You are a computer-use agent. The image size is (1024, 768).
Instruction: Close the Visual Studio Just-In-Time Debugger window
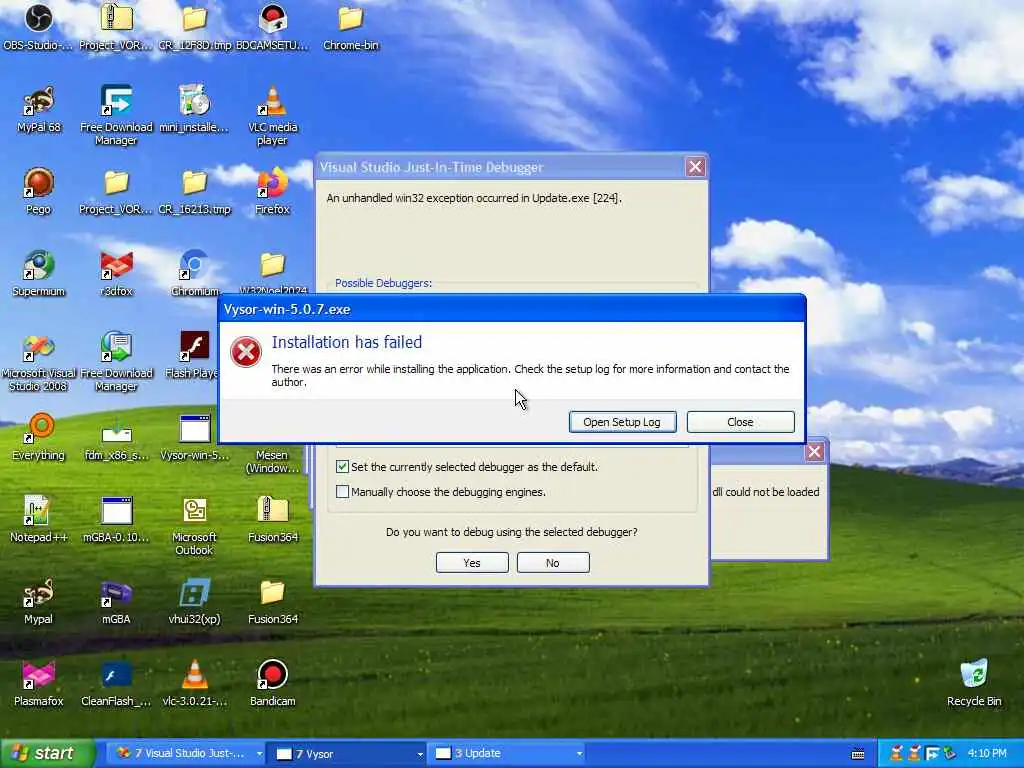pyautogui.click(x=696, y=167)
